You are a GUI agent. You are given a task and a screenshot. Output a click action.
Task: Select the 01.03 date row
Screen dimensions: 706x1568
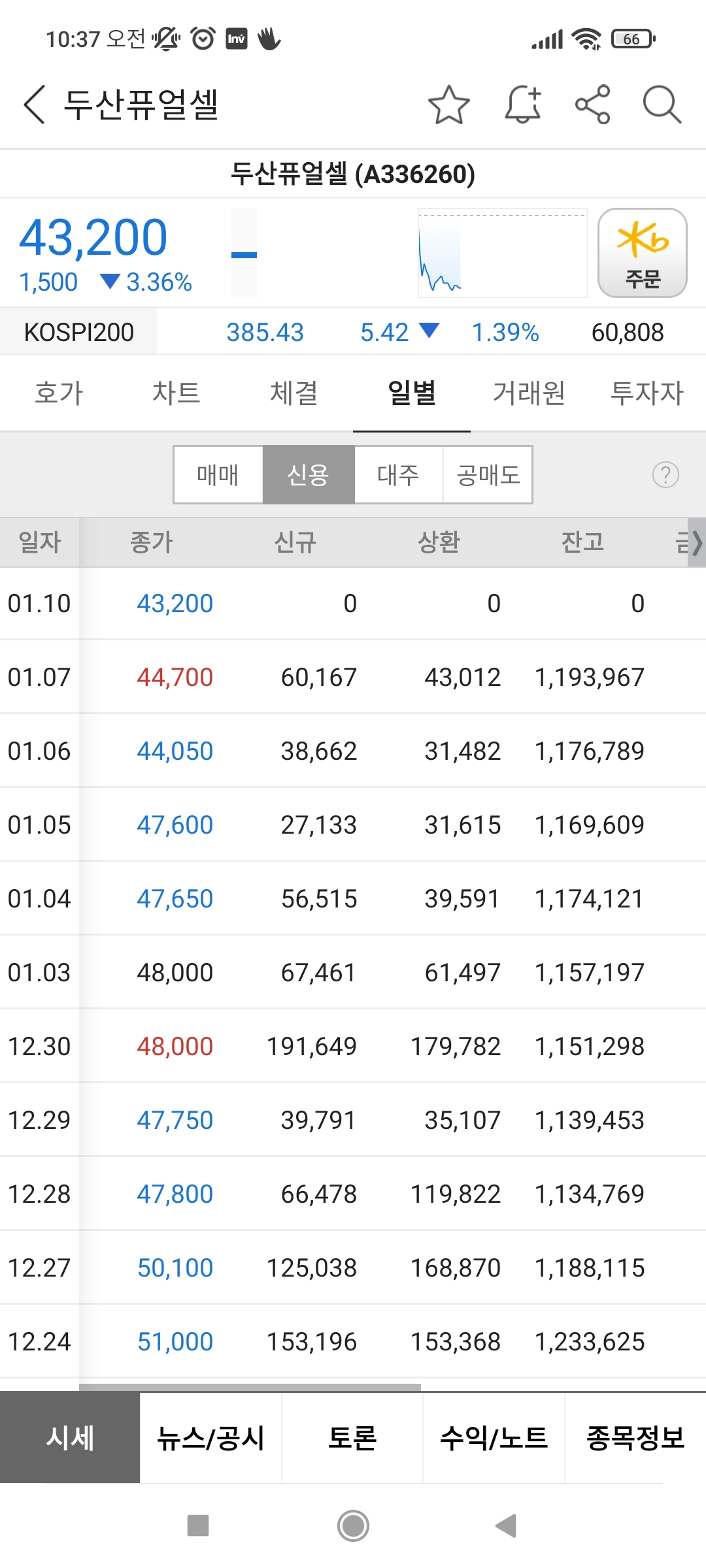(353, 973)
